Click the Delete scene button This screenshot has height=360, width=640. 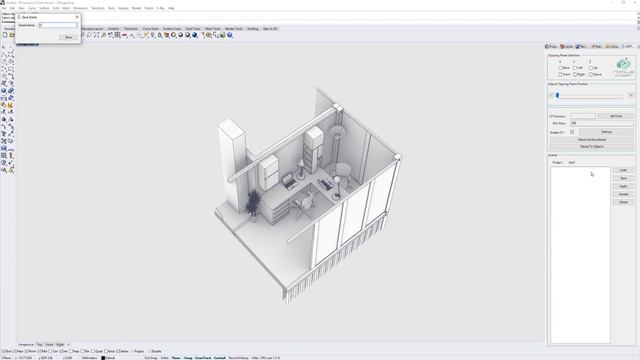623,202
